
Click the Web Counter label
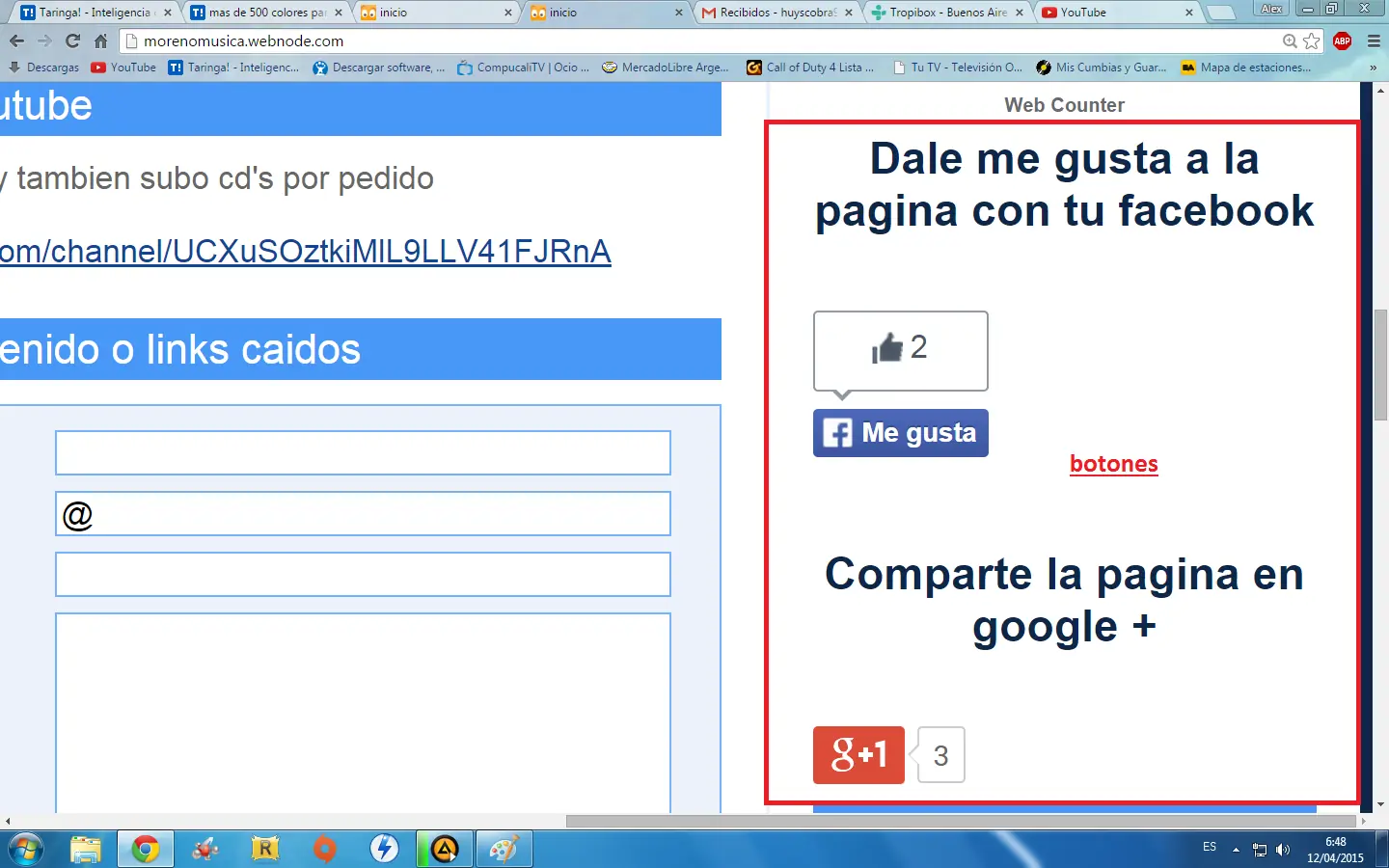pyautogui.click(x=1065, y=105)
